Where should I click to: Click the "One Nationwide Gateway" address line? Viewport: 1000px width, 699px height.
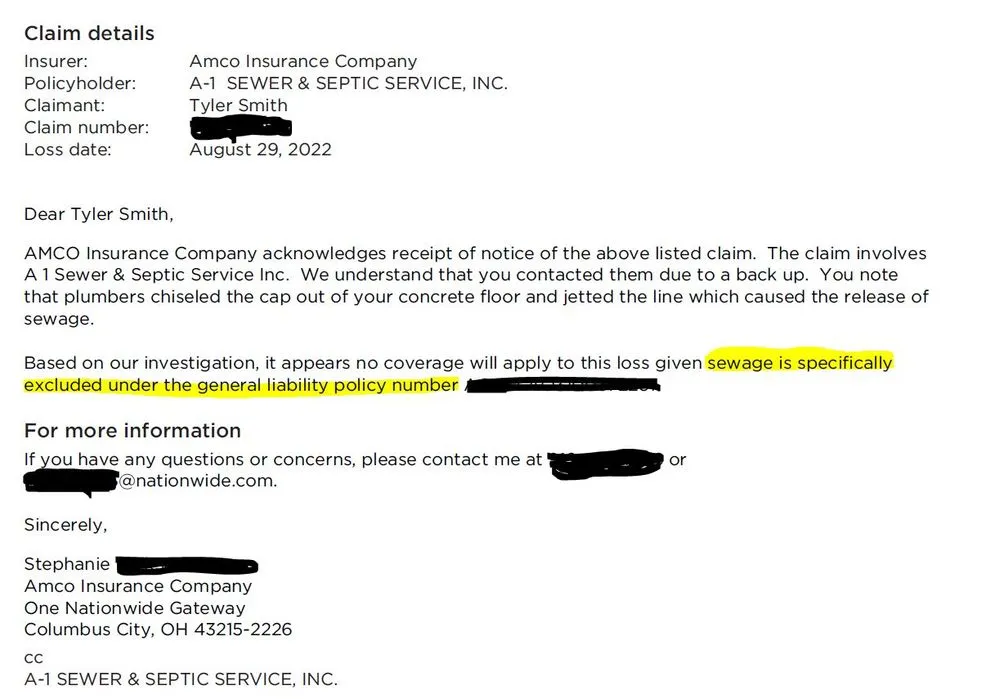(134, 608)
